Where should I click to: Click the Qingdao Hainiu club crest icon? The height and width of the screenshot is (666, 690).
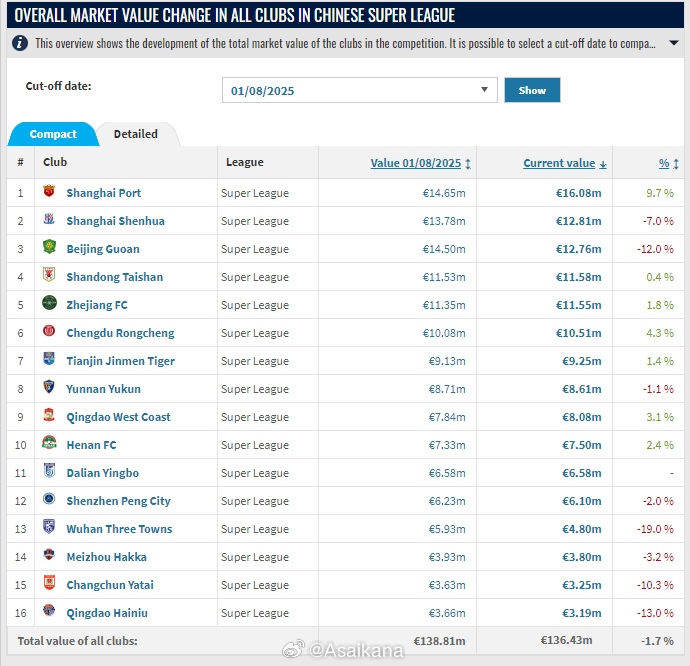point(49,612)
